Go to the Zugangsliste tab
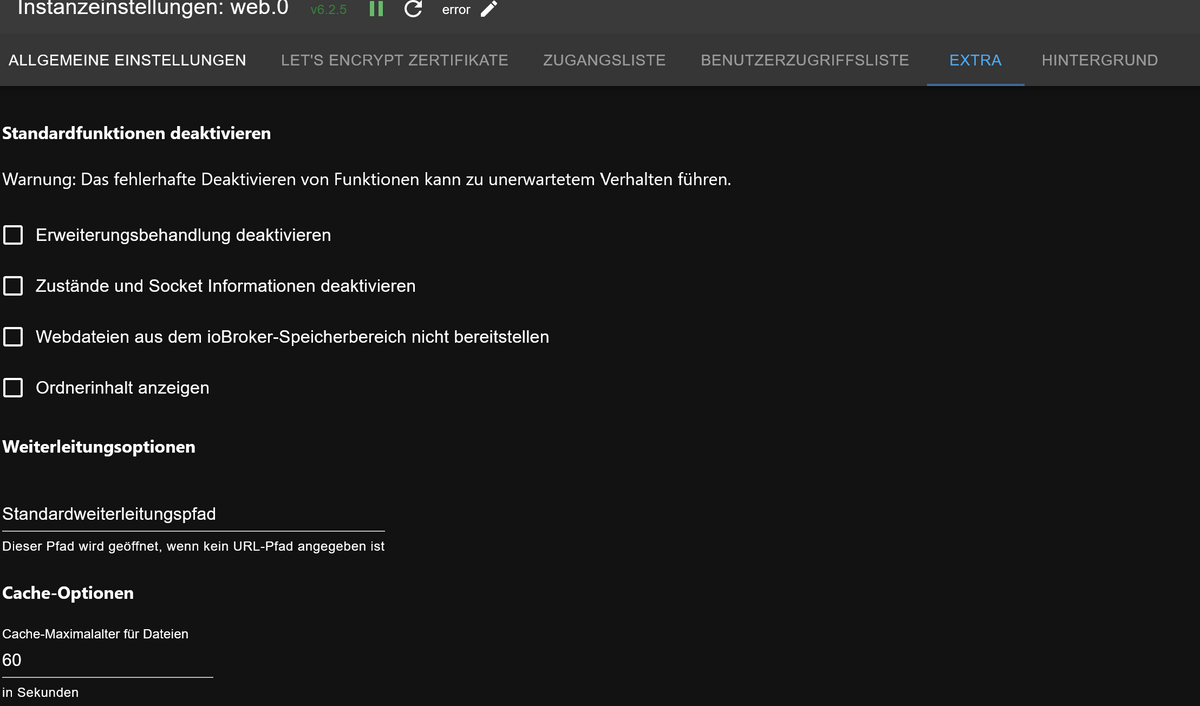 (604, 60)
